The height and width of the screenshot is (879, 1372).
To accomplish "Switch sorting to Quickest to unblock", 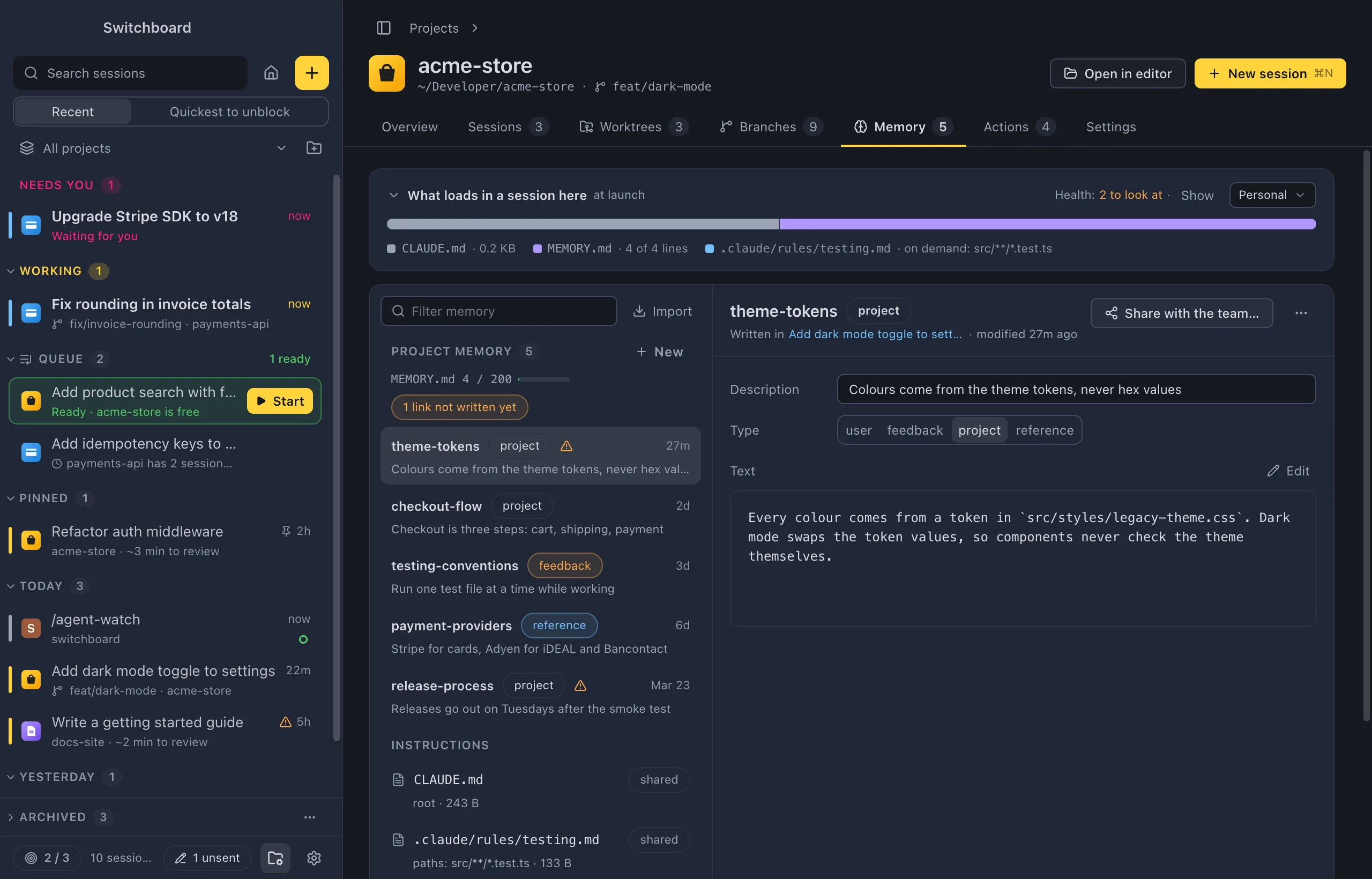I will [x=229, y=111].
